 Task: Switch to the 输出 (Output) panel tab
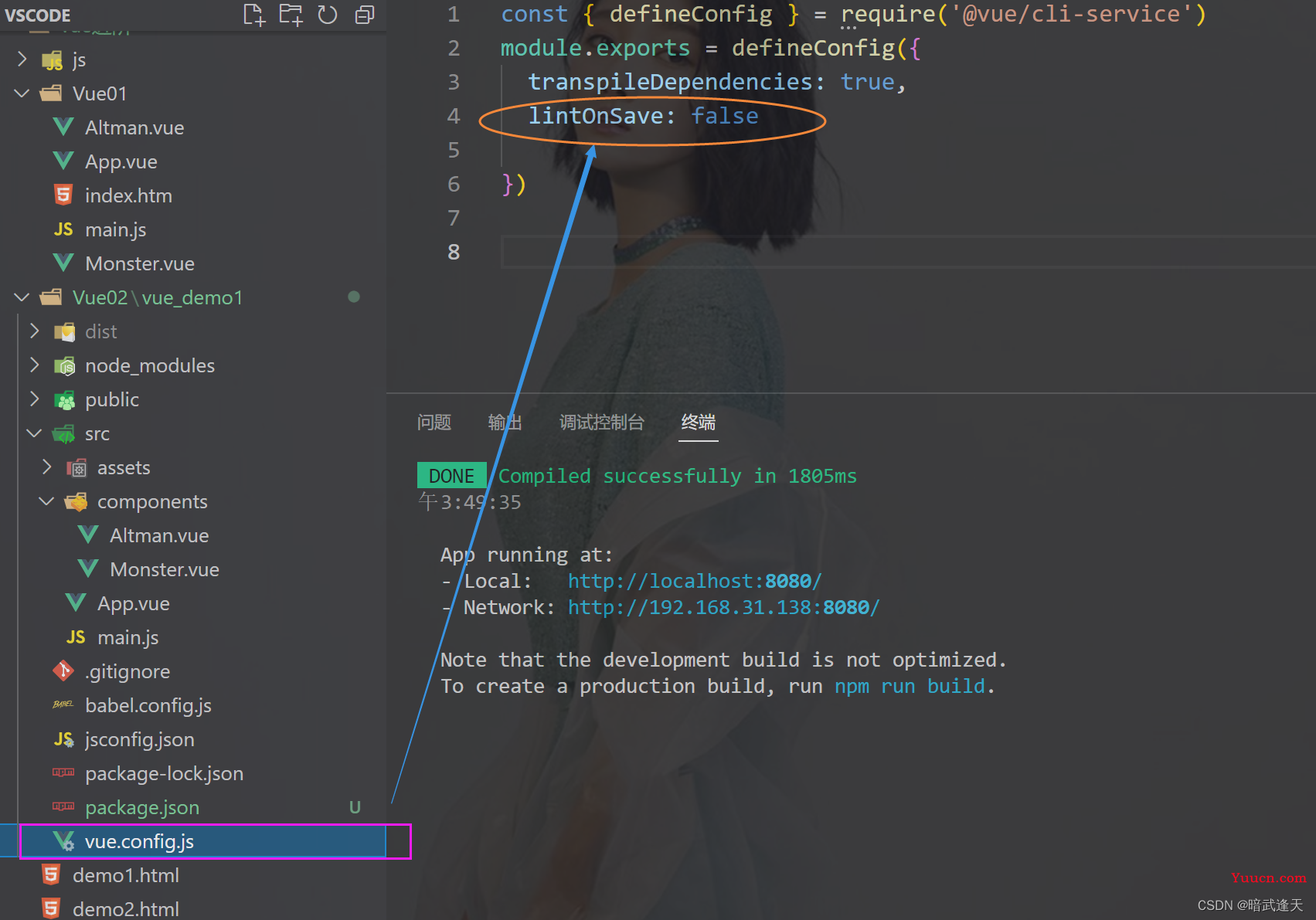(505, 423)
